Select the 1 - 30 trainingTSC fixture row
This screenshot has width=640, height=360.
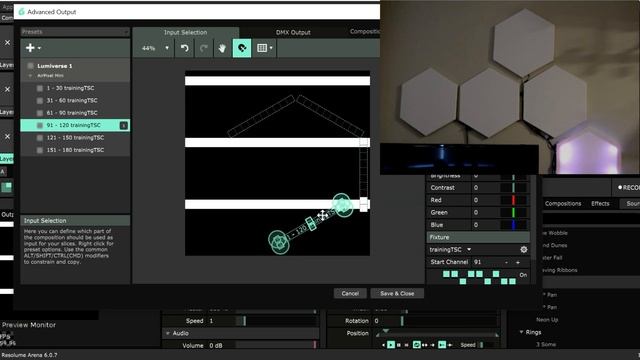tap(75, 88)
